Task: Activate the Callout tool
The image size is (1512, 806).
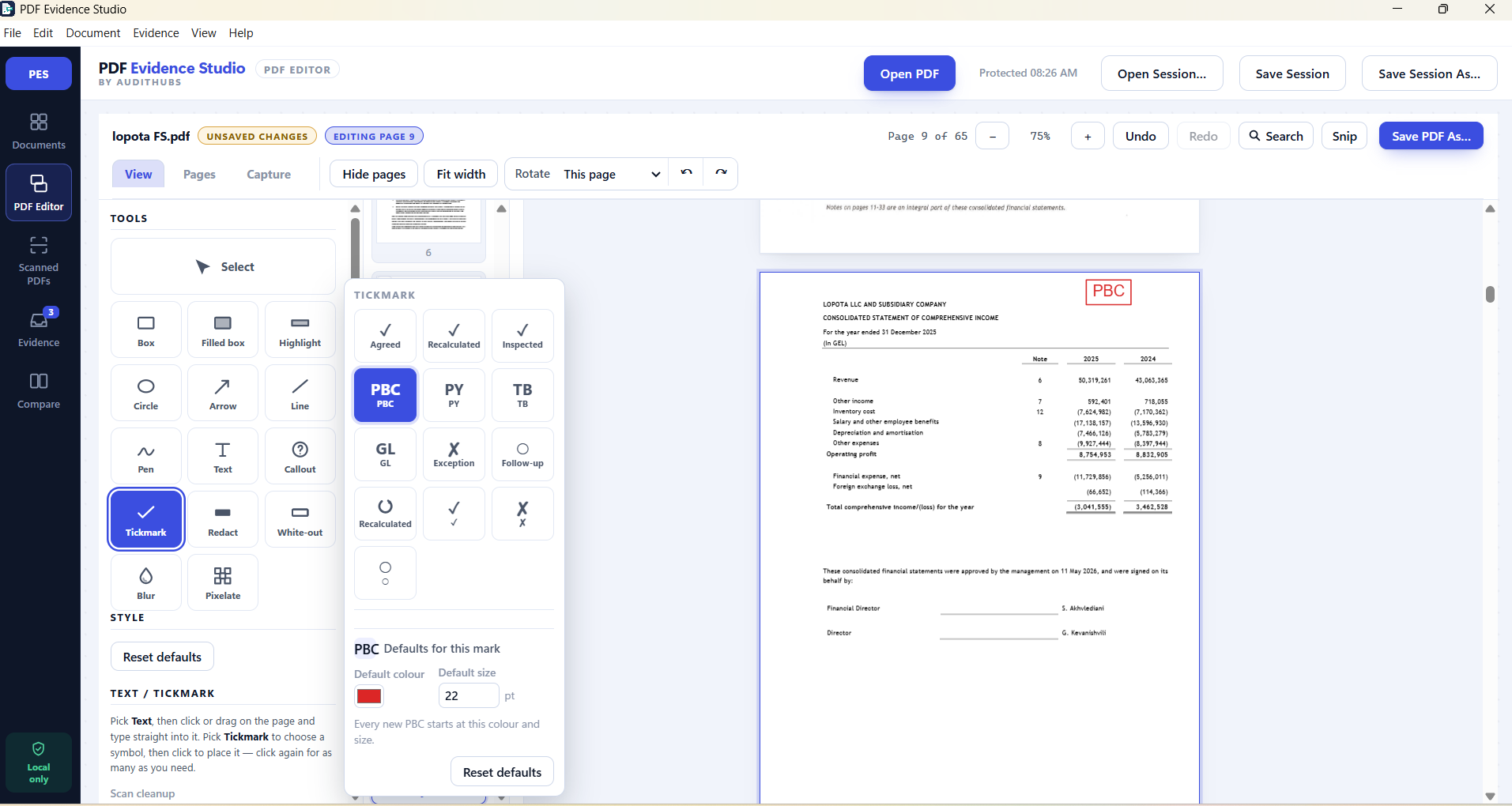Action: pos(300,456)
